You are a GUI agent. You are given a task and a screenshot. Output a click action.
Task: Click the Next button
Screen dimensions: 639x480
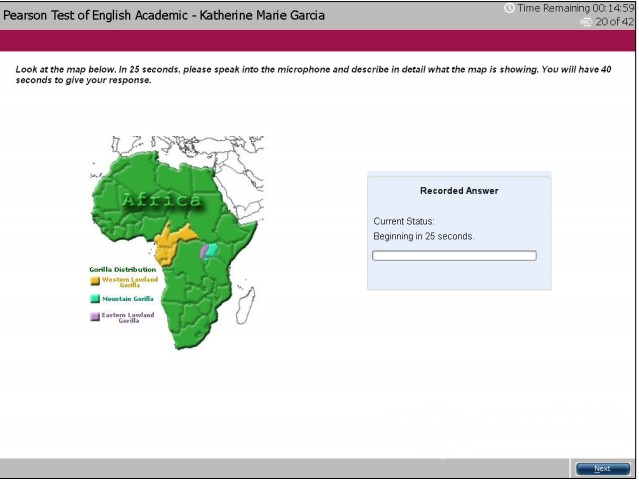602,469
